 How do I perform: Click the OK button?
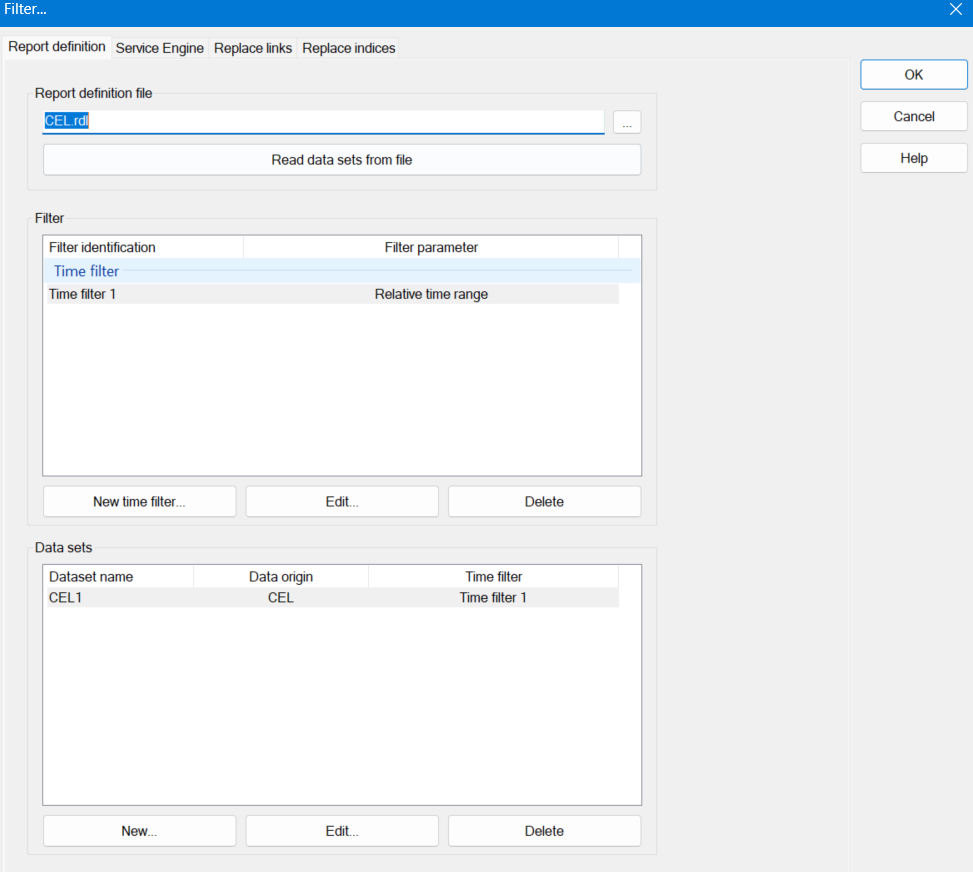coord(913,74)
